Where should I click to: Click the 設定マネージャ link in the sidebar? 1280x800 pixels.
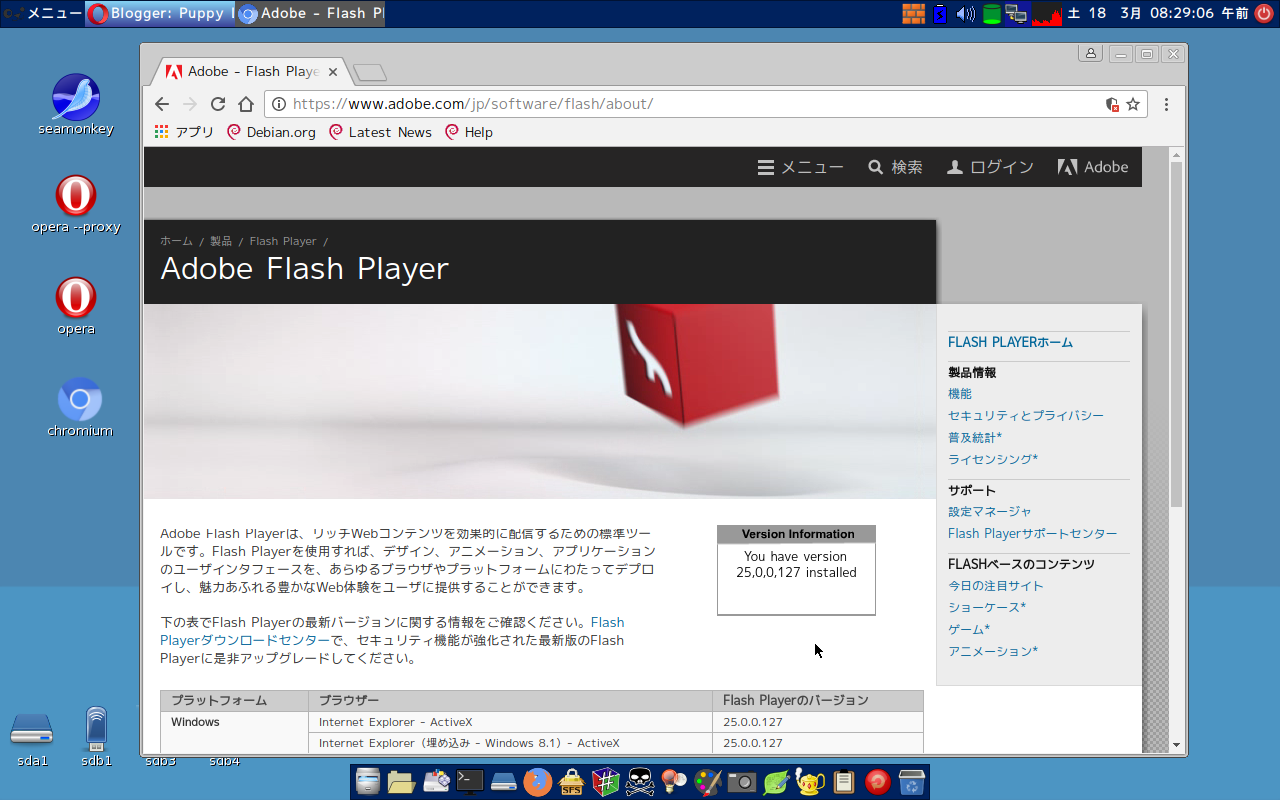tap(989, 511)
